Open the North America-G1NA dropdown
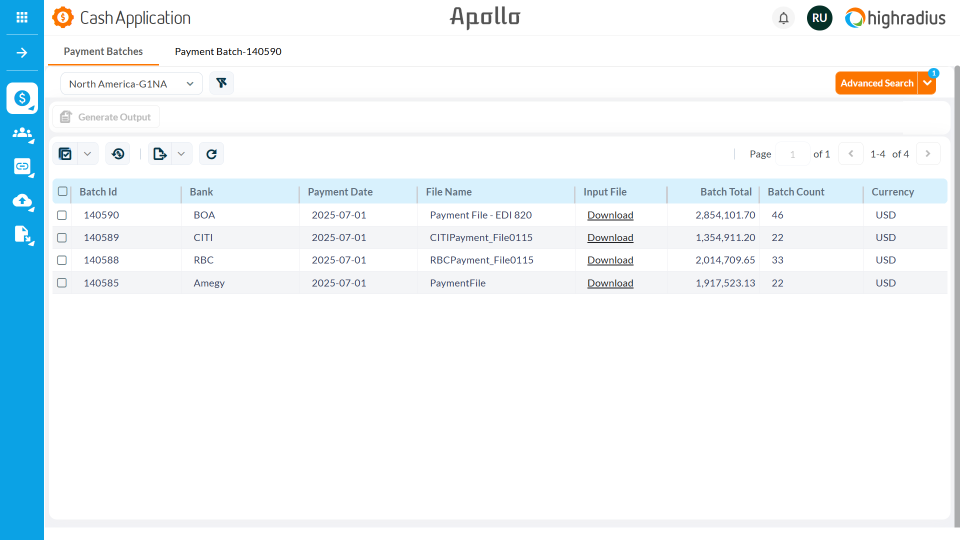Image resolution: width=960 pixels, height=540 pixels. coord(131,84)
